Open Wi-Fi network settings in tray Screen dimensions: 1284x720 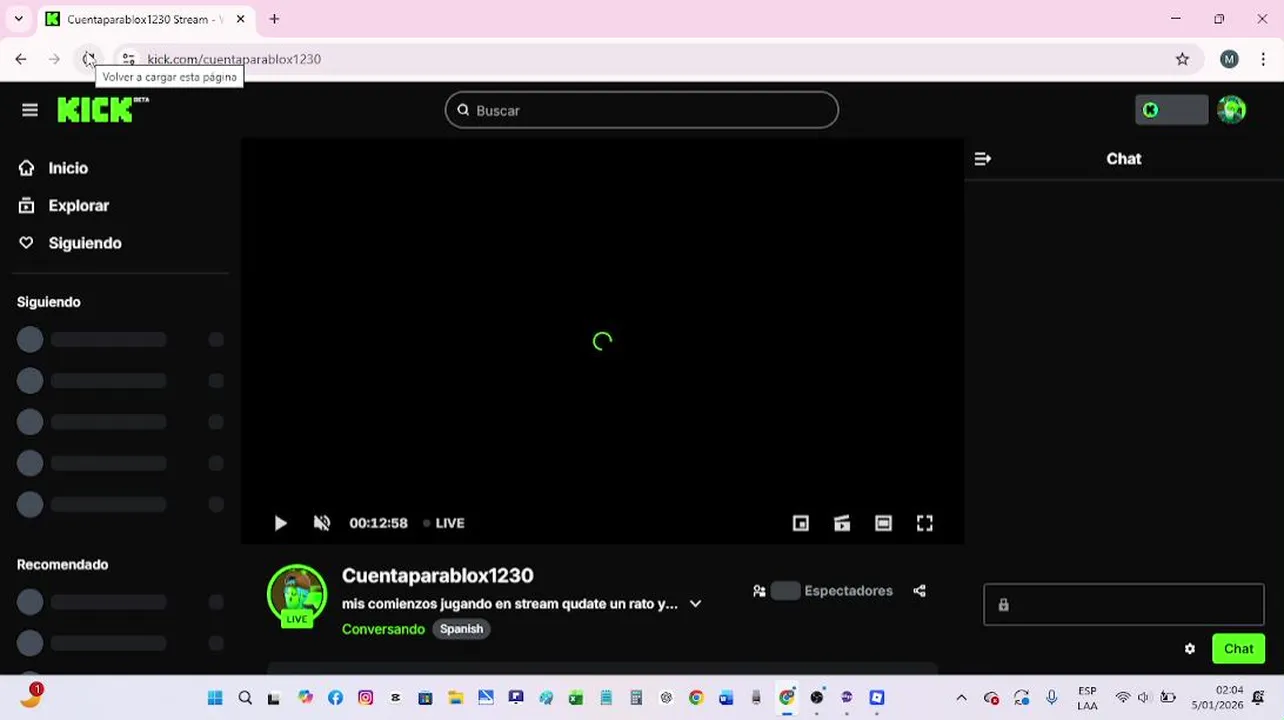pos(1123,698)
